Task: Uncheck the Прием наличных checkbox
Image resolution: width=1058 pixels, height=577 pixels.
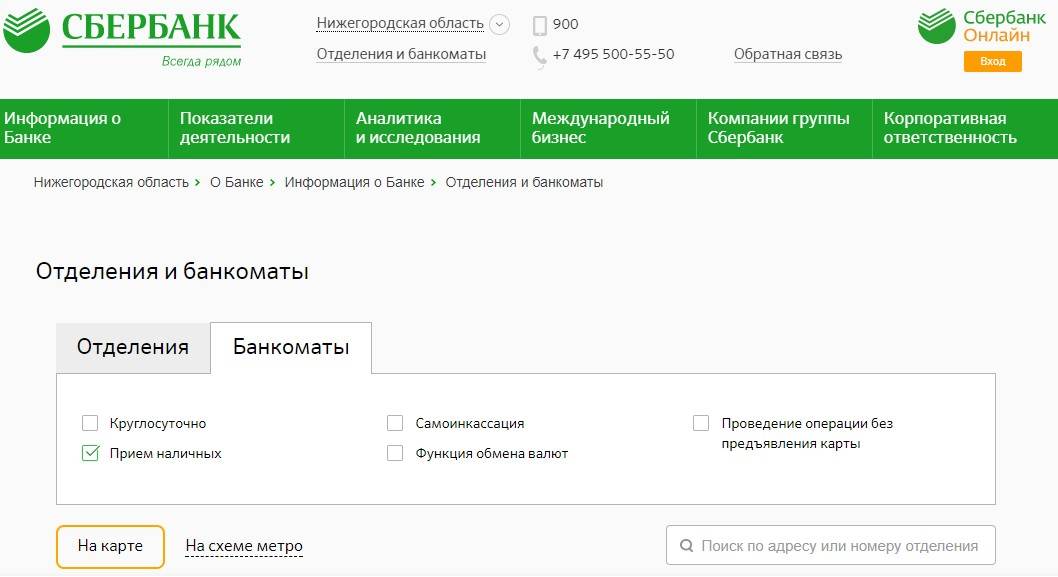Action: (x=90, y=453)
